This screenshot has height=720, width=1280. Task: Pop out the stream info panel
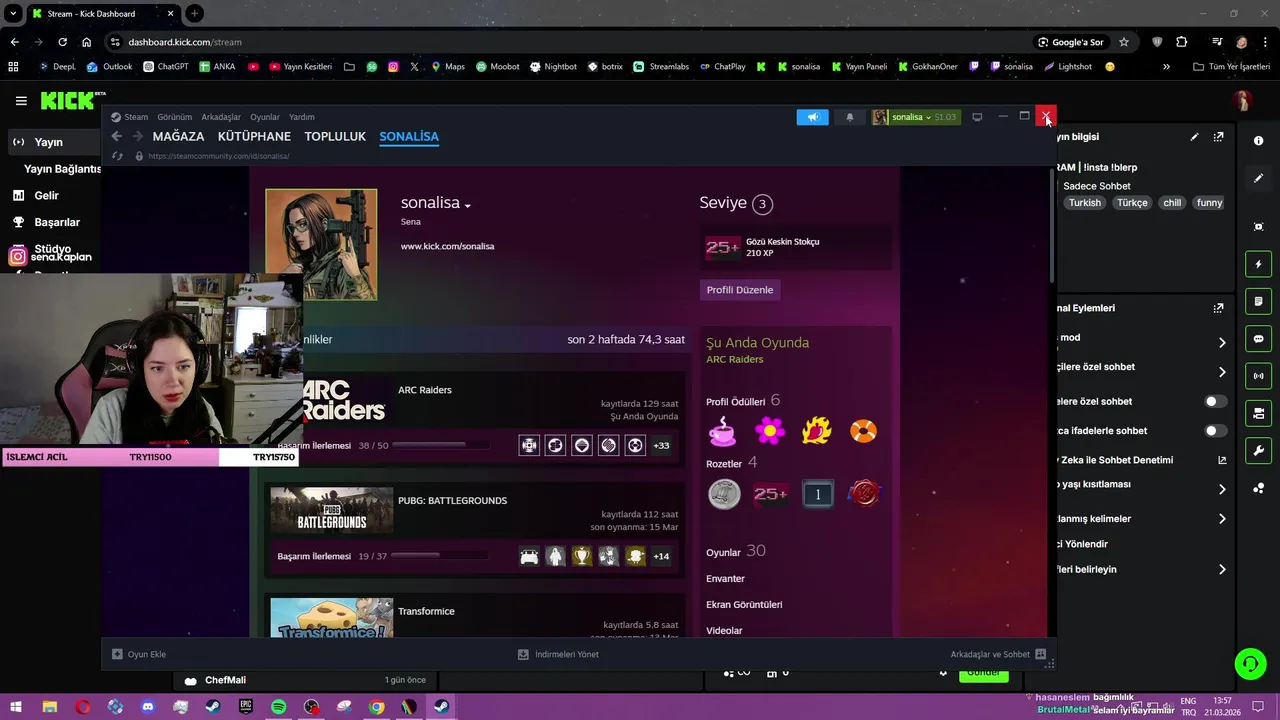(1218, 137)
